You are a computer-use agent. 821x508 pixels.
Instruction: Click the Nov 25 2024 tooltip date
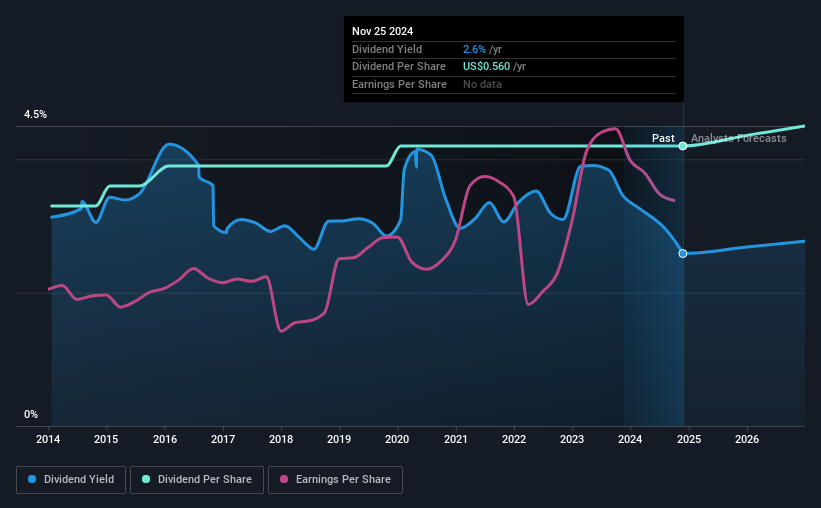tap(382, 31)
